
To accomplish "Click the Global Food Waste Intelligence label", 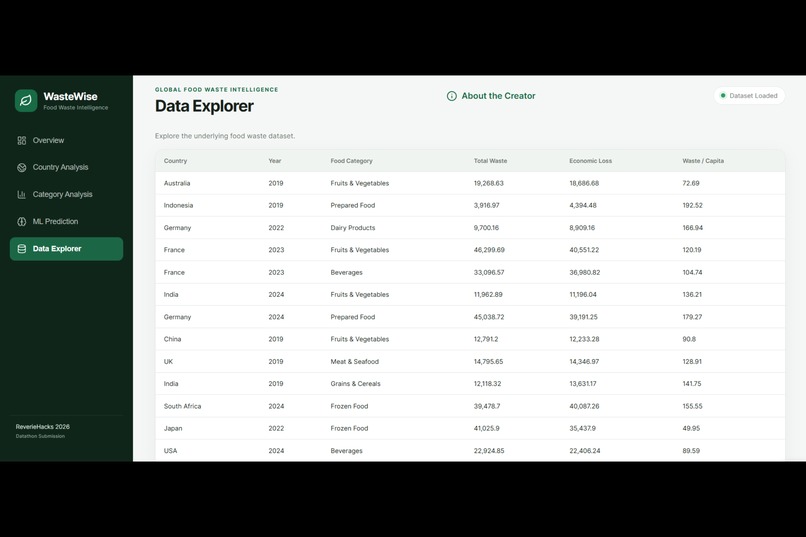I will coord(216,89).
